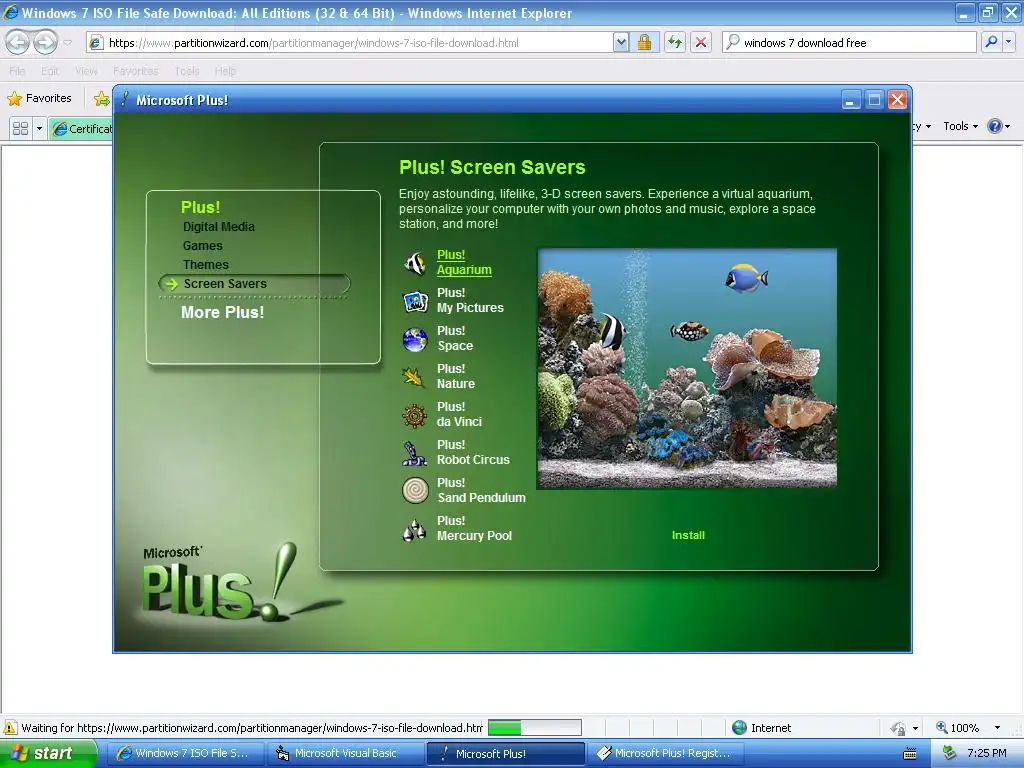Switch to the Themes category

[x=206, y=264]
